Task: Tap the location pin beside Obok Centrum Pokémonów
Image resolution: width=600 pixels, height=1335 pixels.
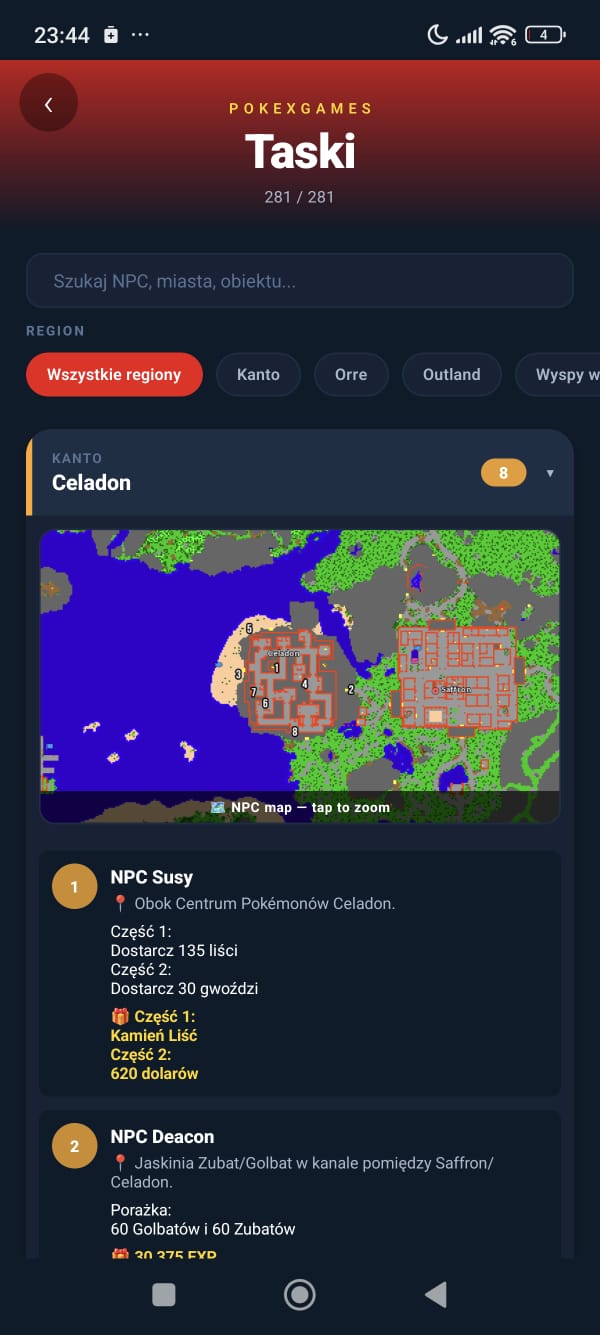Action: click(120, 904)
